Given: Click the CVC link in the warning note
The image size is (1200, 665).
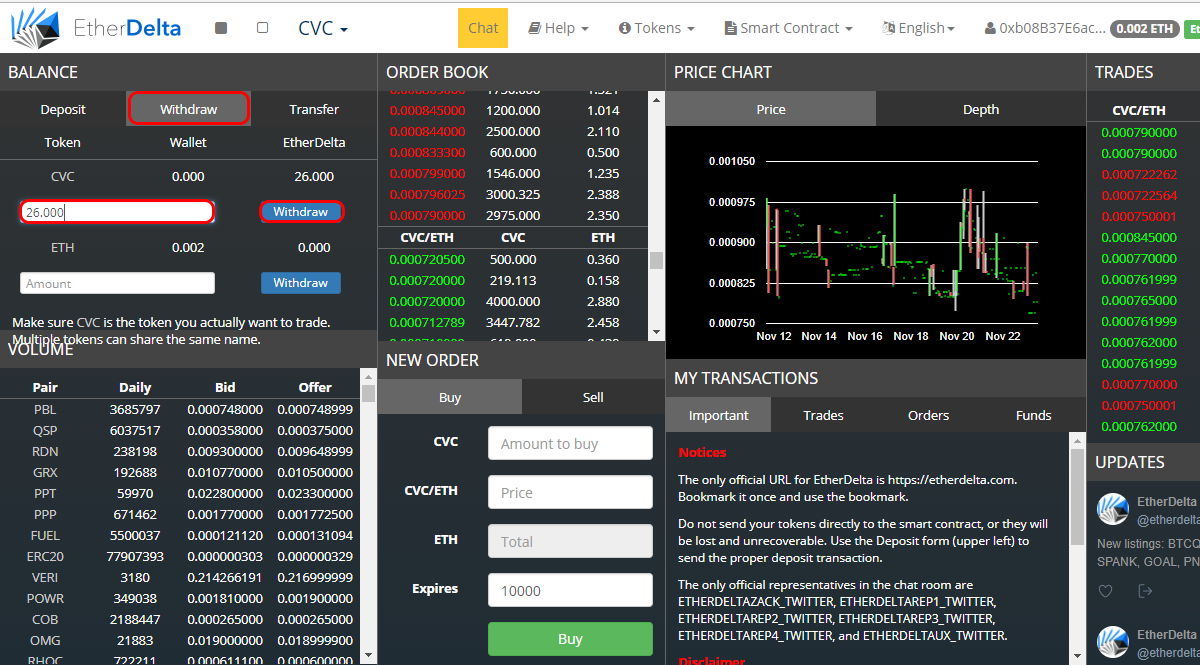Looking at the screenshot, I should (89, 322).
